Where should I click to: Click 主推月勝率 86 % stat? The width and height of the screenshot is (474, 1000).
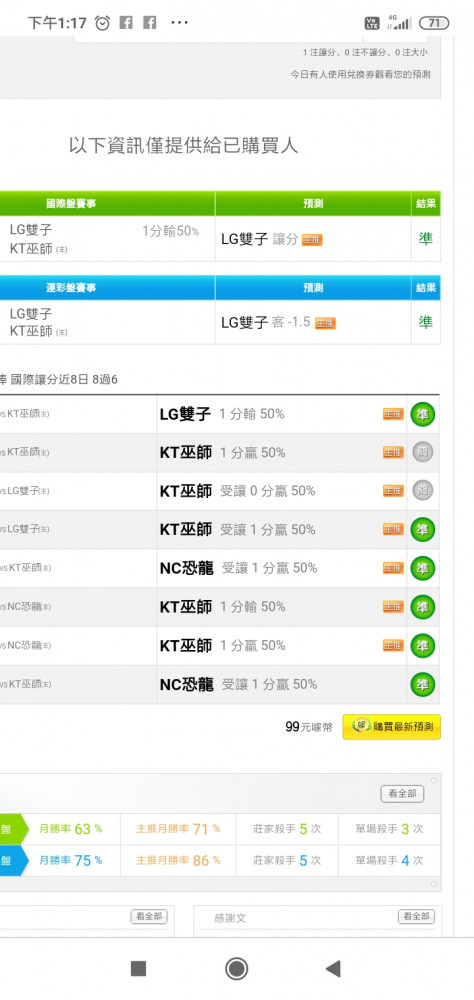178,860
